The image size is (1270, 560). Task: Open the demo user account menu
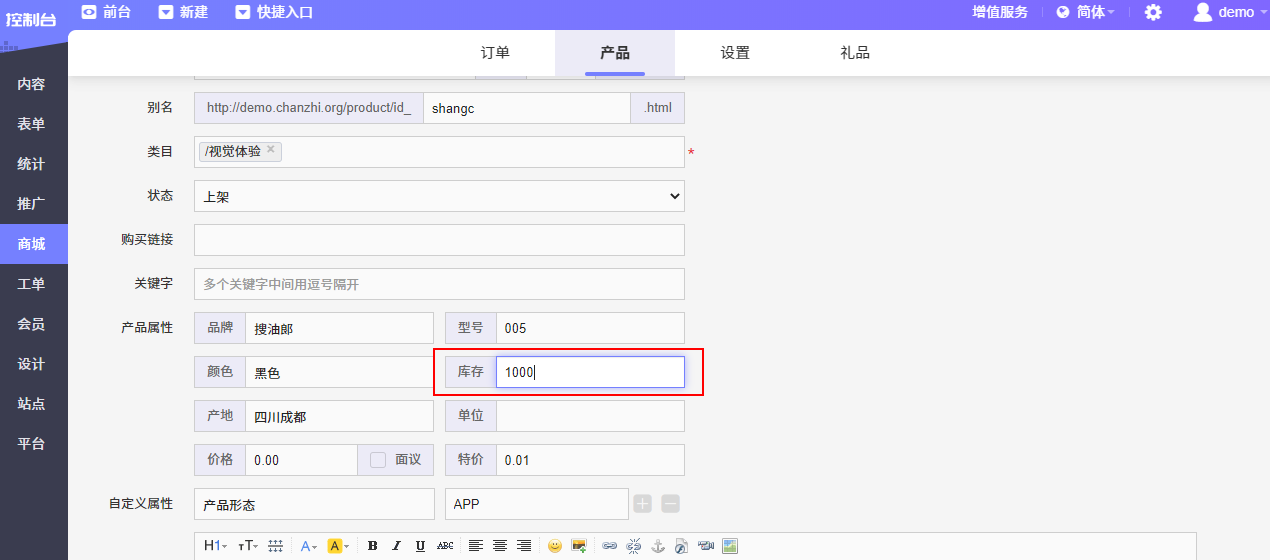(x=1224, y=13)
